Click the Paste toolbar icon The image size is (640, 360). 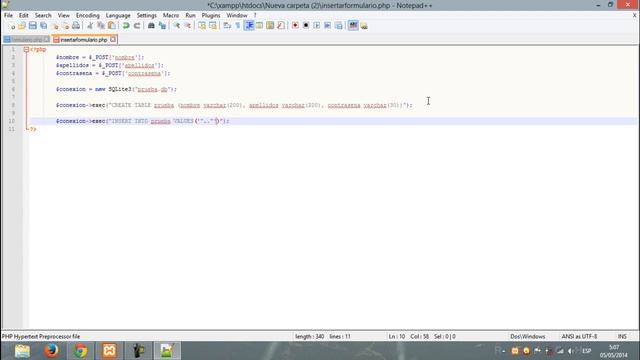click(111, 26)
